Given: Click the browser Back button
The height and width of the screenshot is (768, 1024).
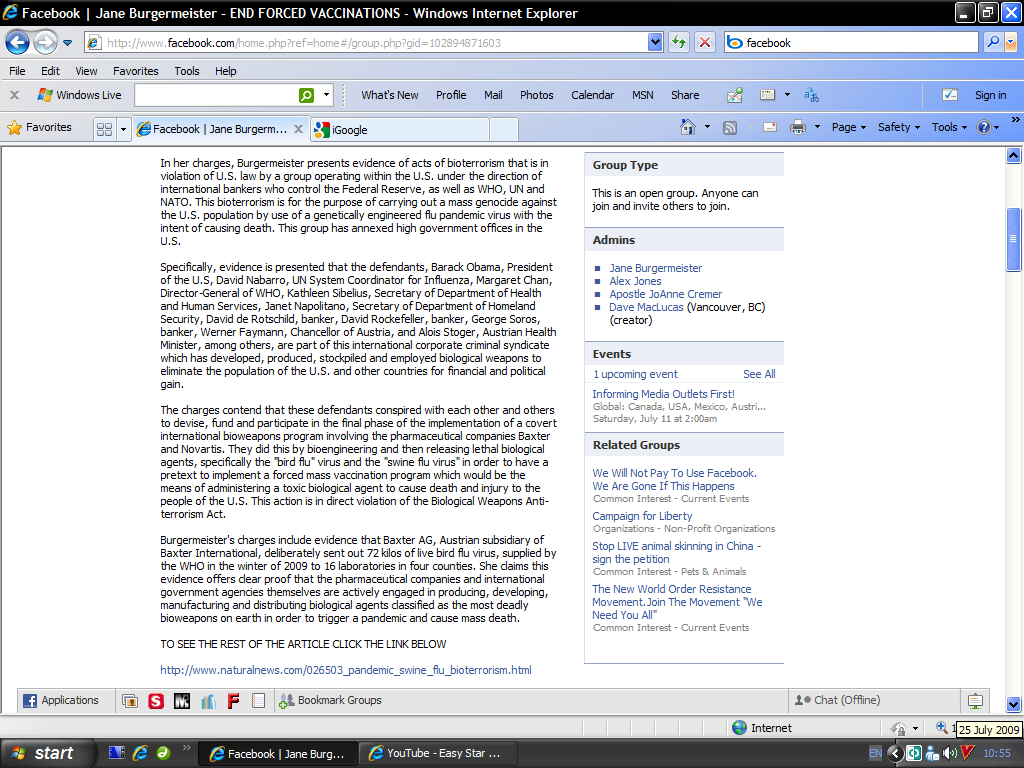Looking at the screenshot, I should [x=17, y=42].
